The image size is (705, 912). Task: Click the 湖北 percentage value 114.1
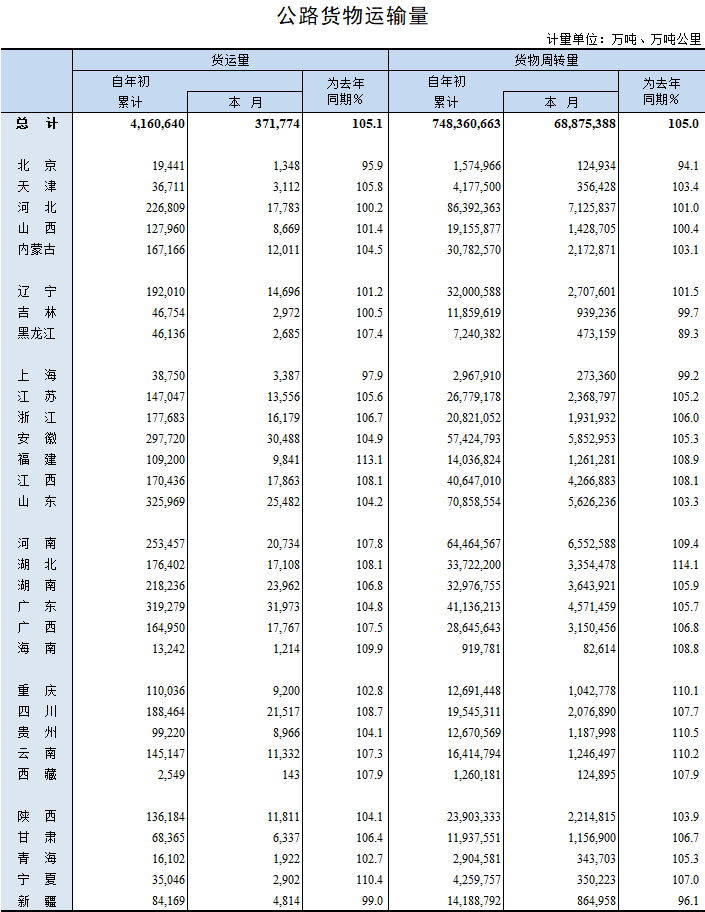tap(684, 564)
